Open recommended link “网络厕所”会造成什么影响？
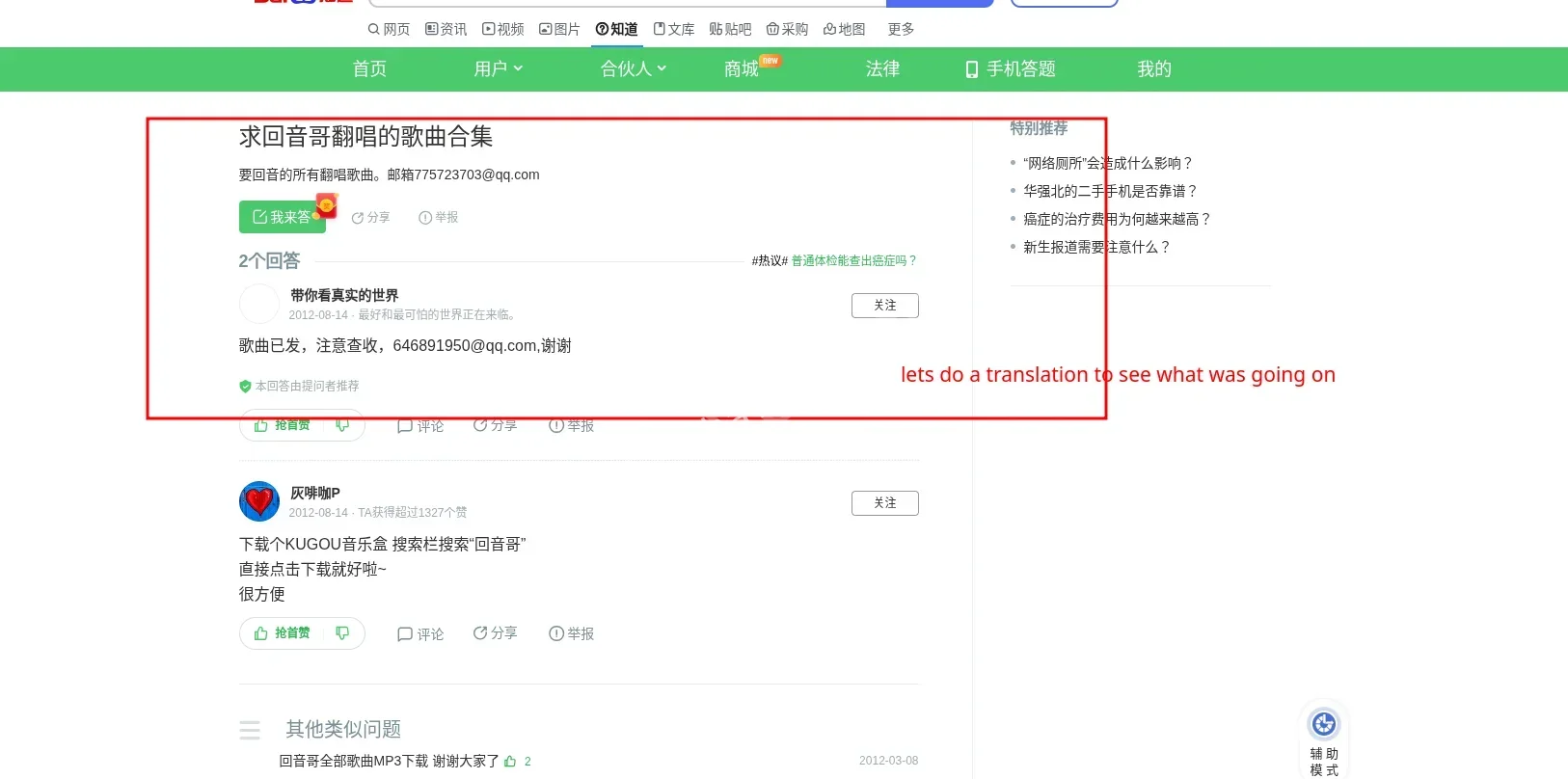This screenshot has height=779, width=1568. click(x=1108, y=163)
